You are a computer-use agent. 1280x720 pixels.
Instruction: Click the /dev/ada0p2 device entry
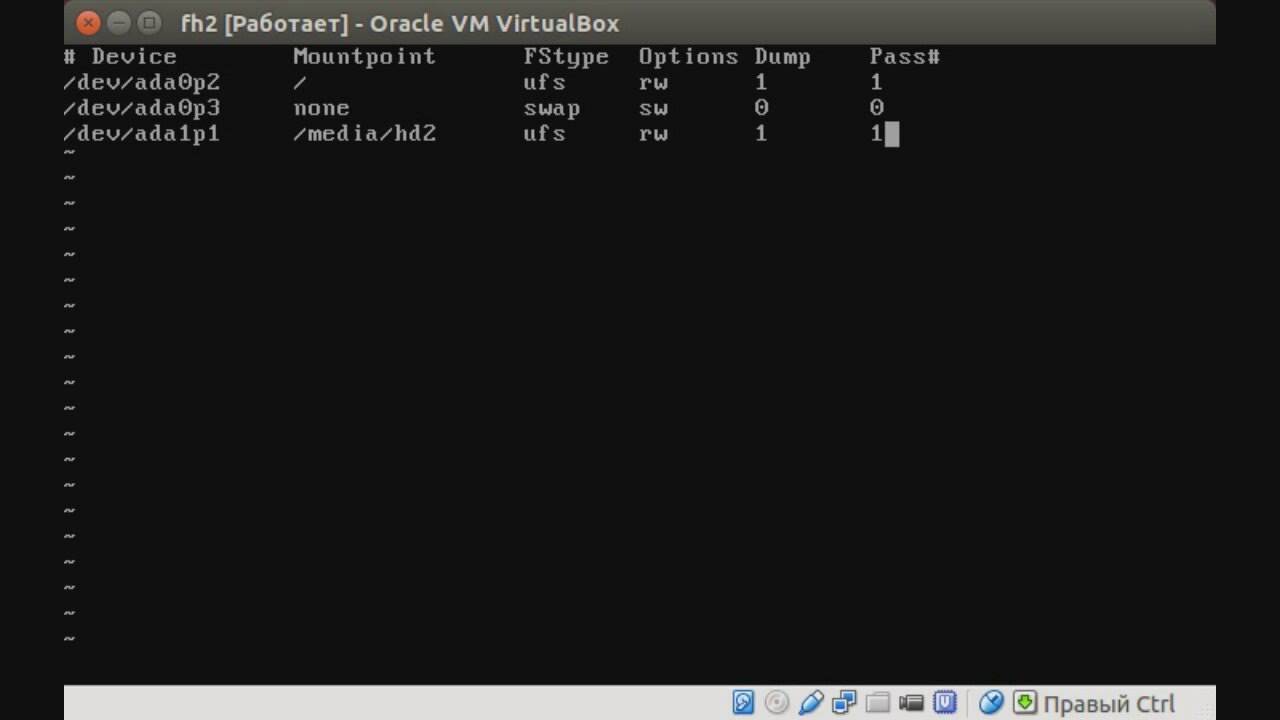click(x=141, y=83)
